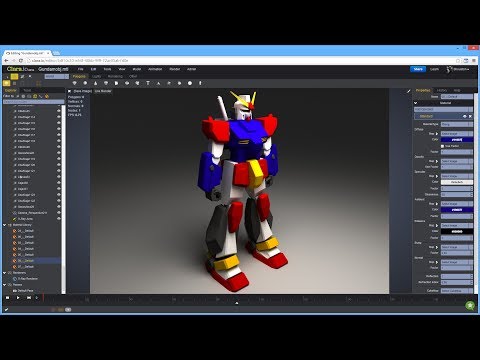
Task: Remove material with X icon in Properties
Action: 470,116
